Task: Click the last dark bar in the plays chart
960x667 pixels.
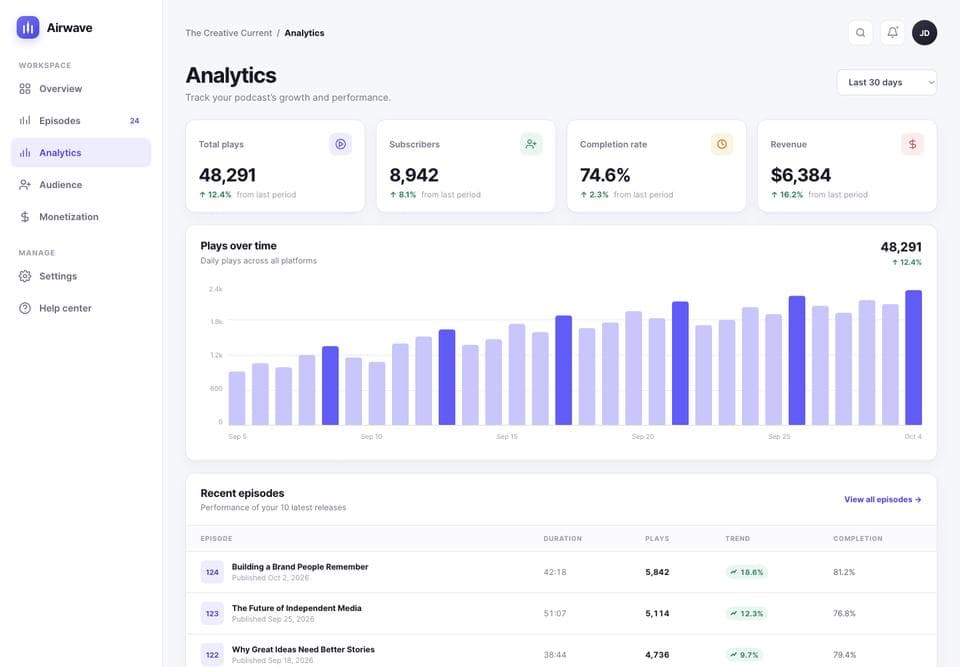Action: click(913, 358)
